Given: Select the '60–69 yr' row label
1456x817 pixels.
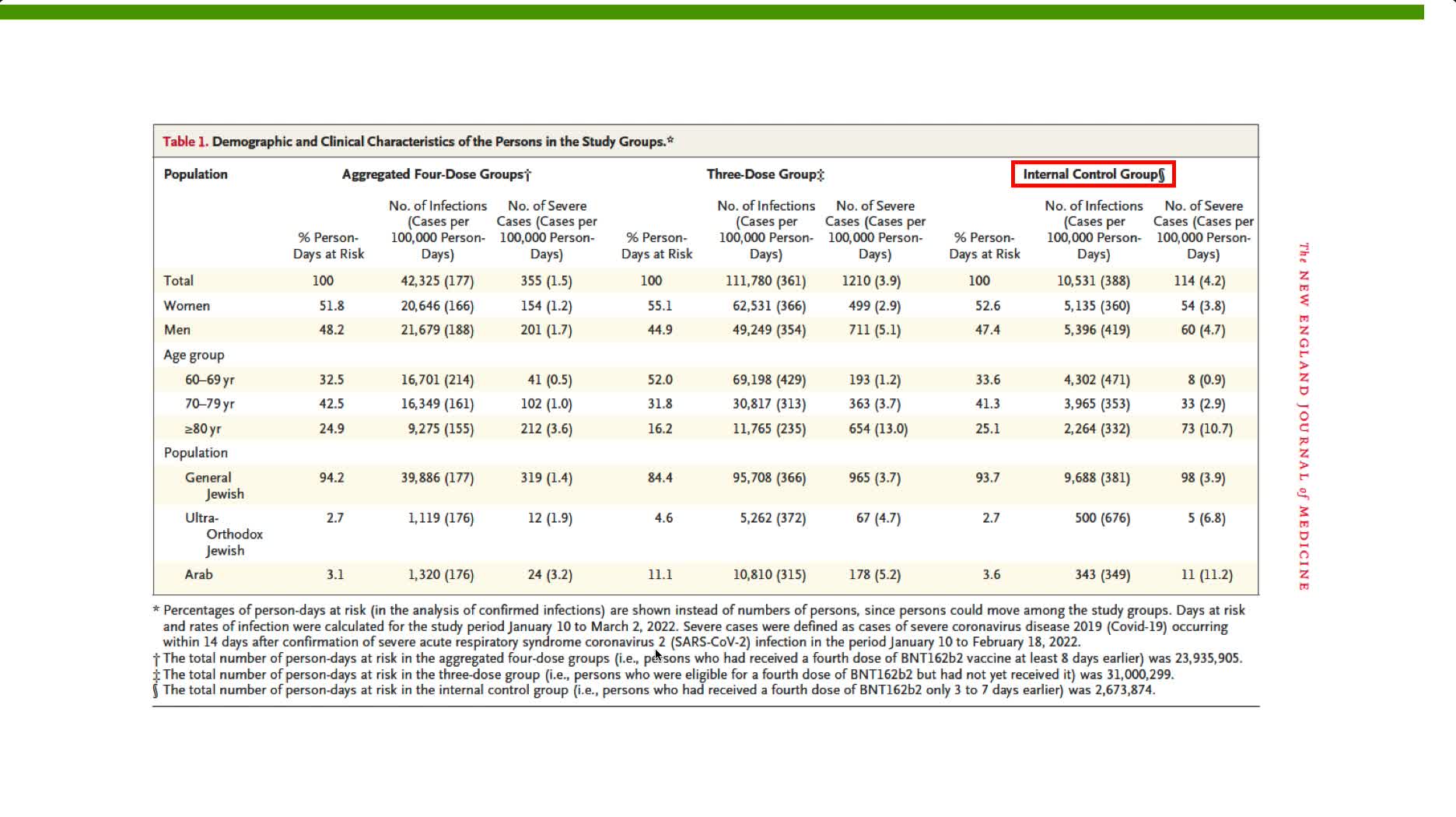Looking at the screenshot, I should [209, 380].
